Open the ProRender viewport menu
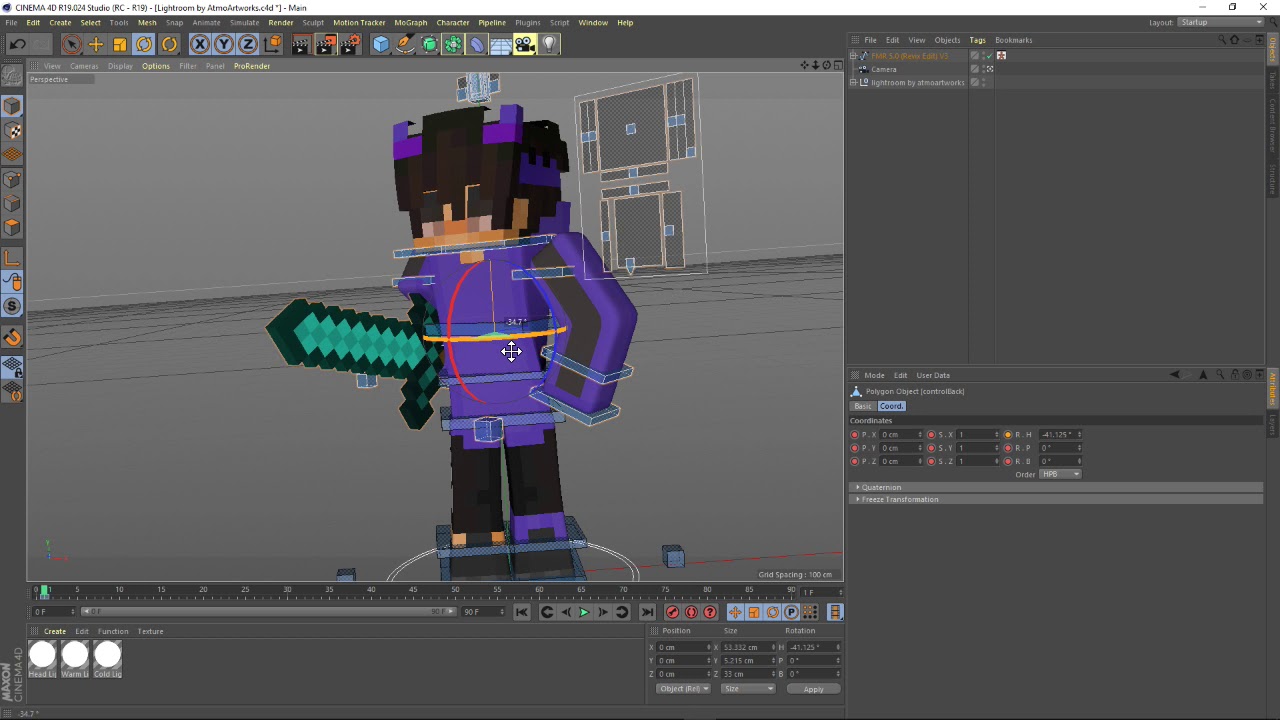Viewport: 1280px width, 720px height. [x=252, y=66]
